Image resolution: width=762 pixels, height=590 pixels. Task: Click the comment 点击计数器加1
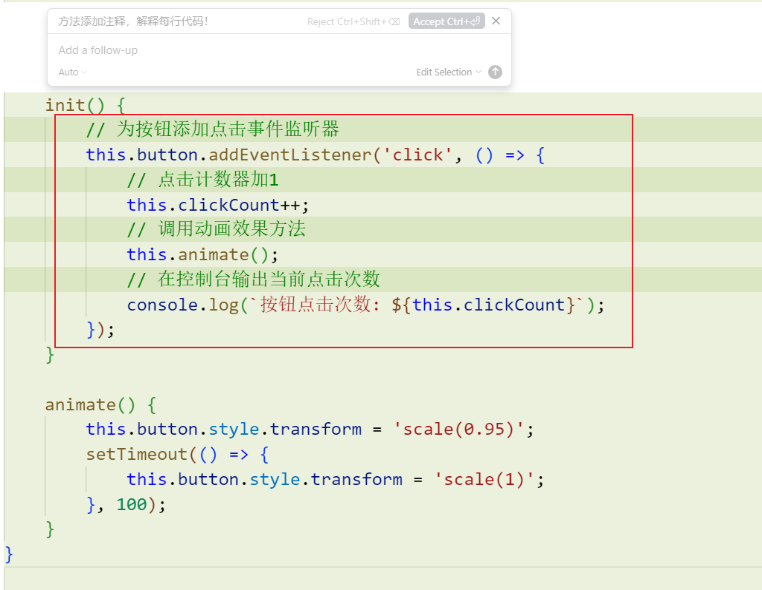point(203,180)
